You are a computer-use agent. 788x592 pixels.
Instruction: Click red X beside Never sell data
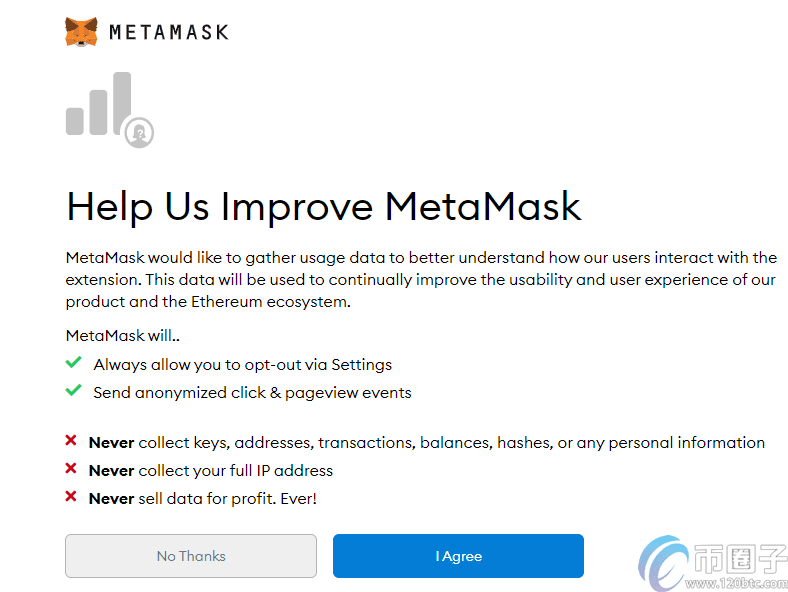[x=71, y=497]
